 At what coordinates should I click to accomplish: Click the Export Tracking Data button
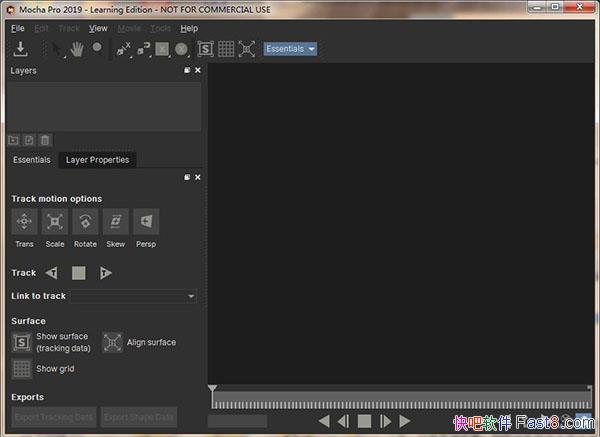[54, 417]
